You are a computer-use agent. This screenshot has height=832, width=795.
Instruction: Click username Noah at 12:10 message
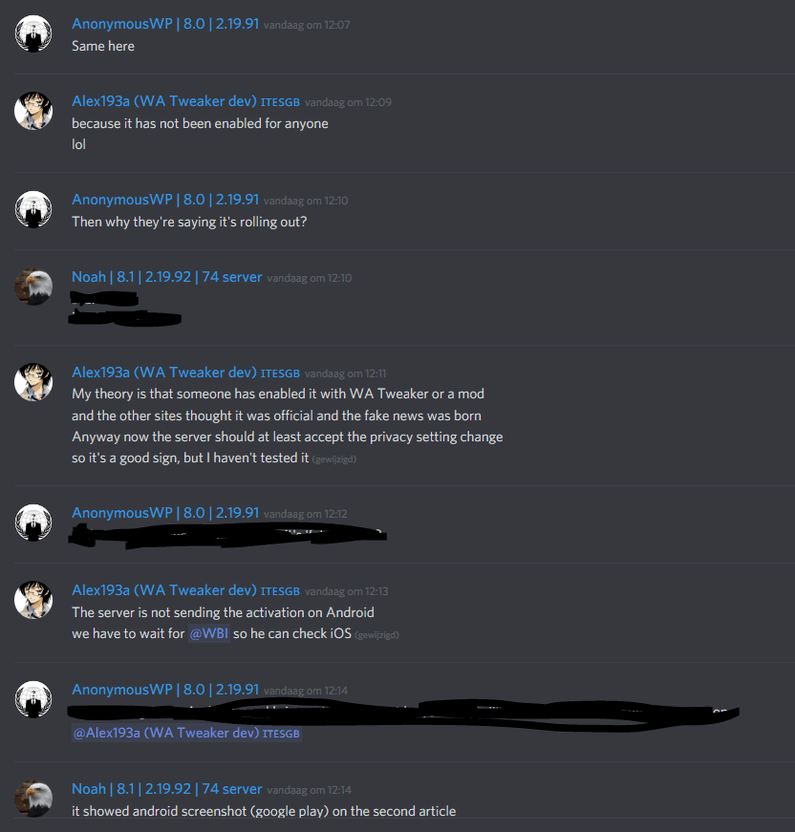[167, 277]
